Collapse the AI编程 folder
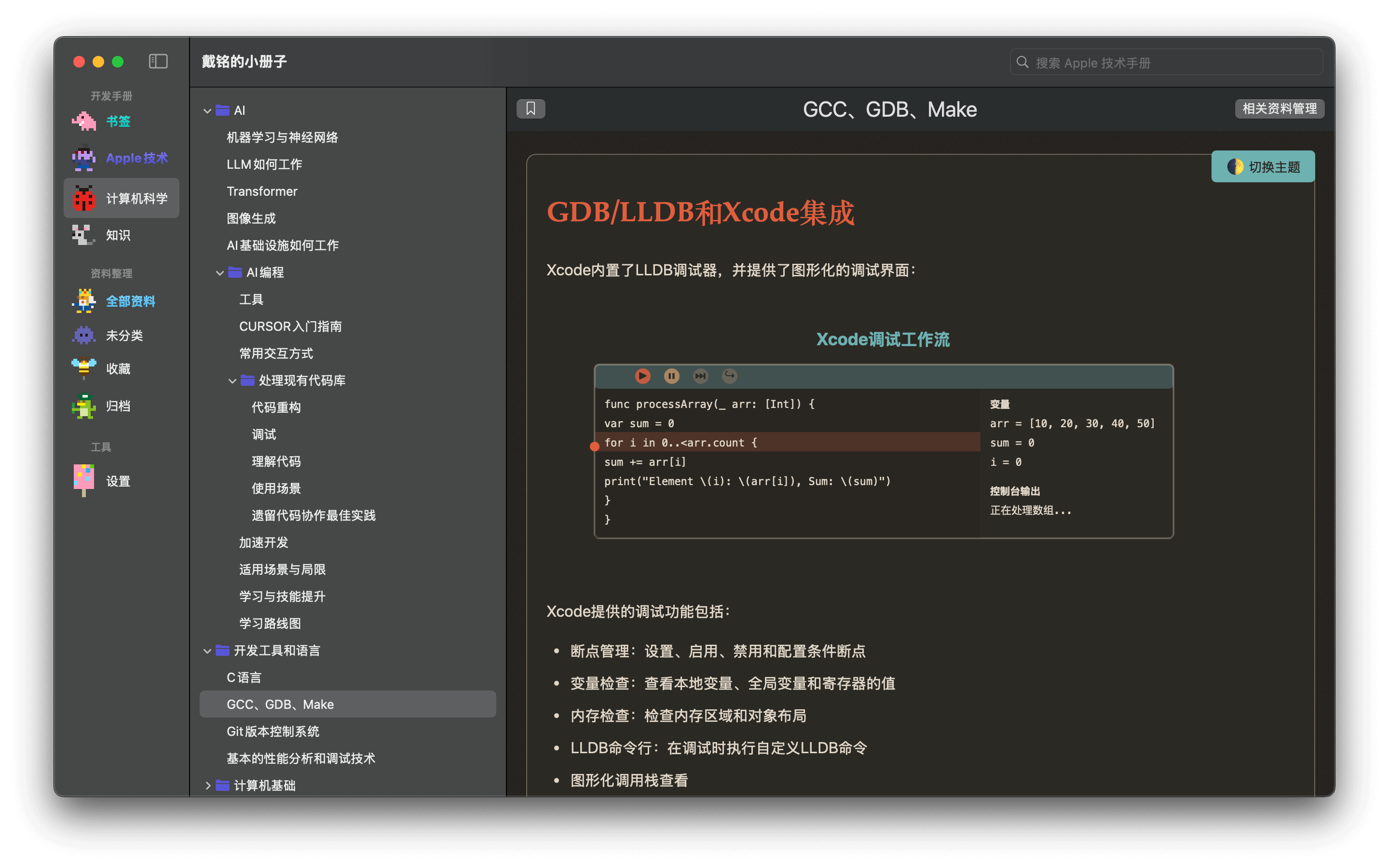The width and height of the screenshot is (1389, 868). 220,272
